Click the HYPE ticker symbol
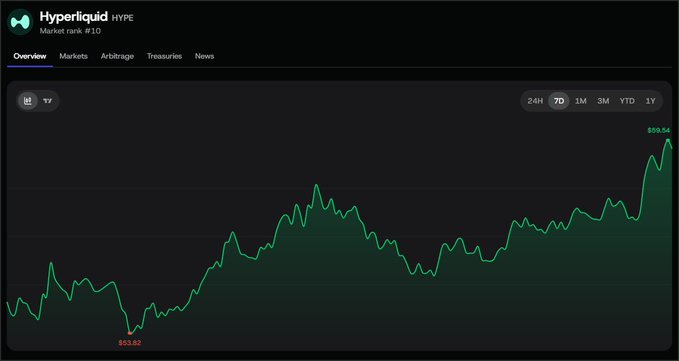The height and width of the screenshot is (361, 679). [123, 18]
